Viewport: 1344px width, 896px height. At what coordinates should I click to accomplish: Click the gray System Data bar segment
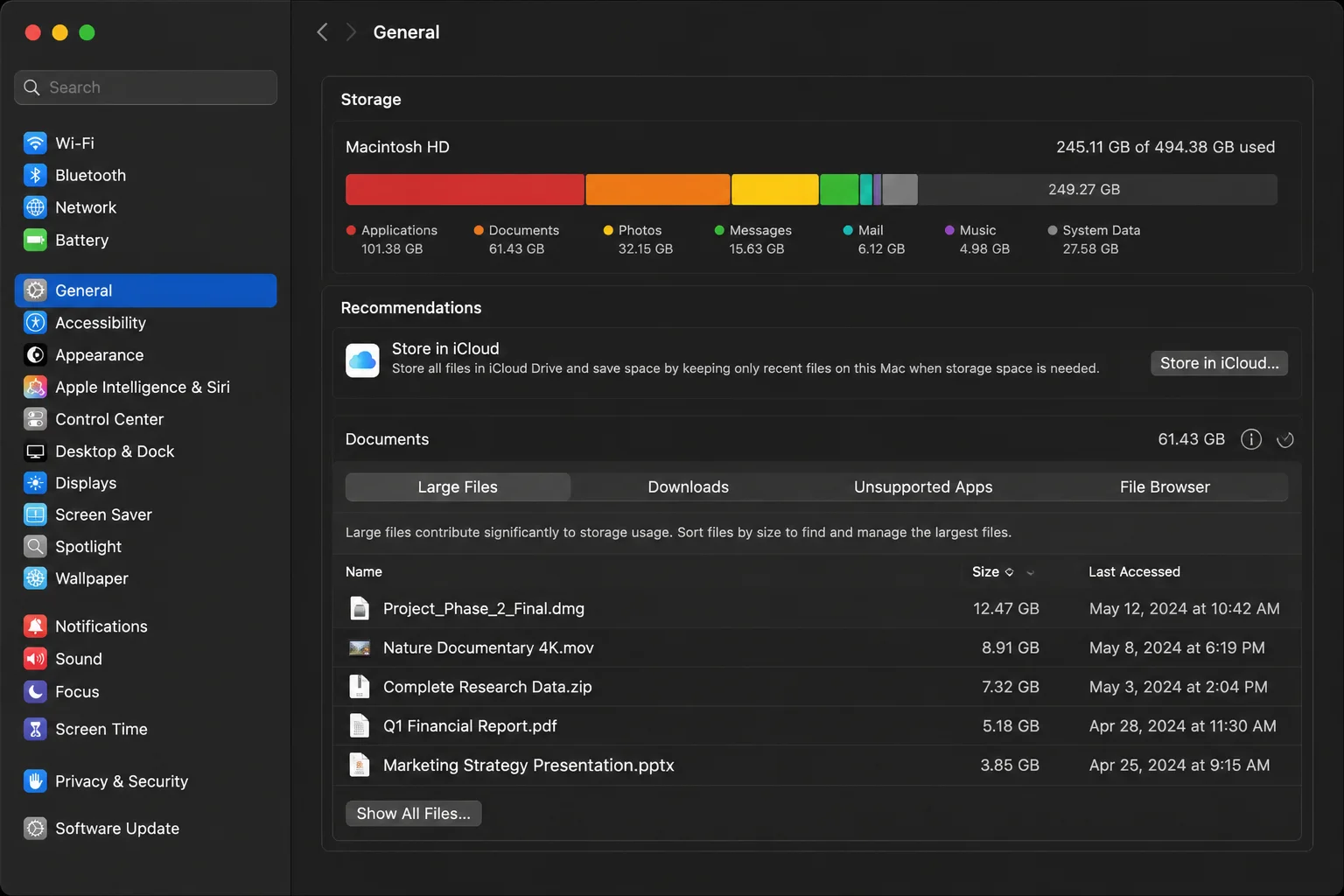pyautogui.click(x=900, y=190)
